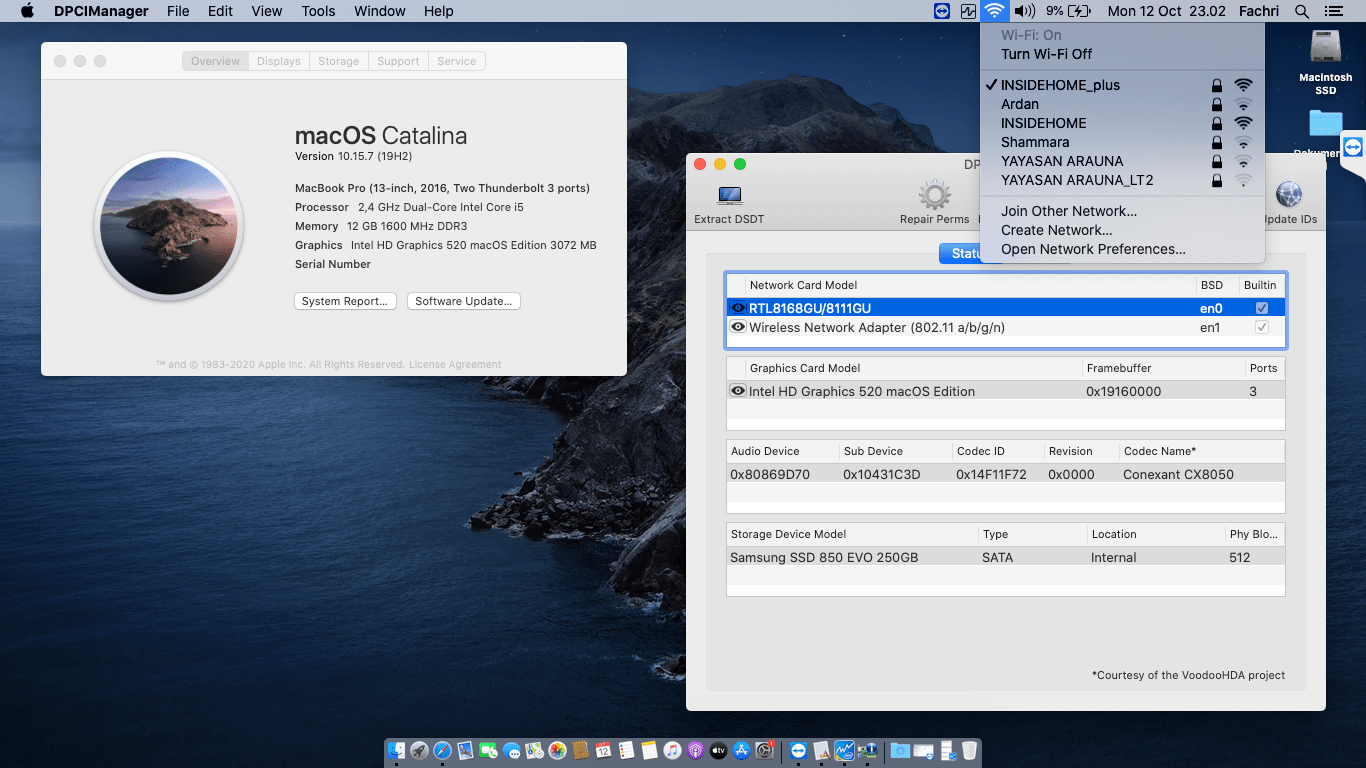Connect to the INSIDEHOME Wi-Fi network

[x=1122, y=123]
